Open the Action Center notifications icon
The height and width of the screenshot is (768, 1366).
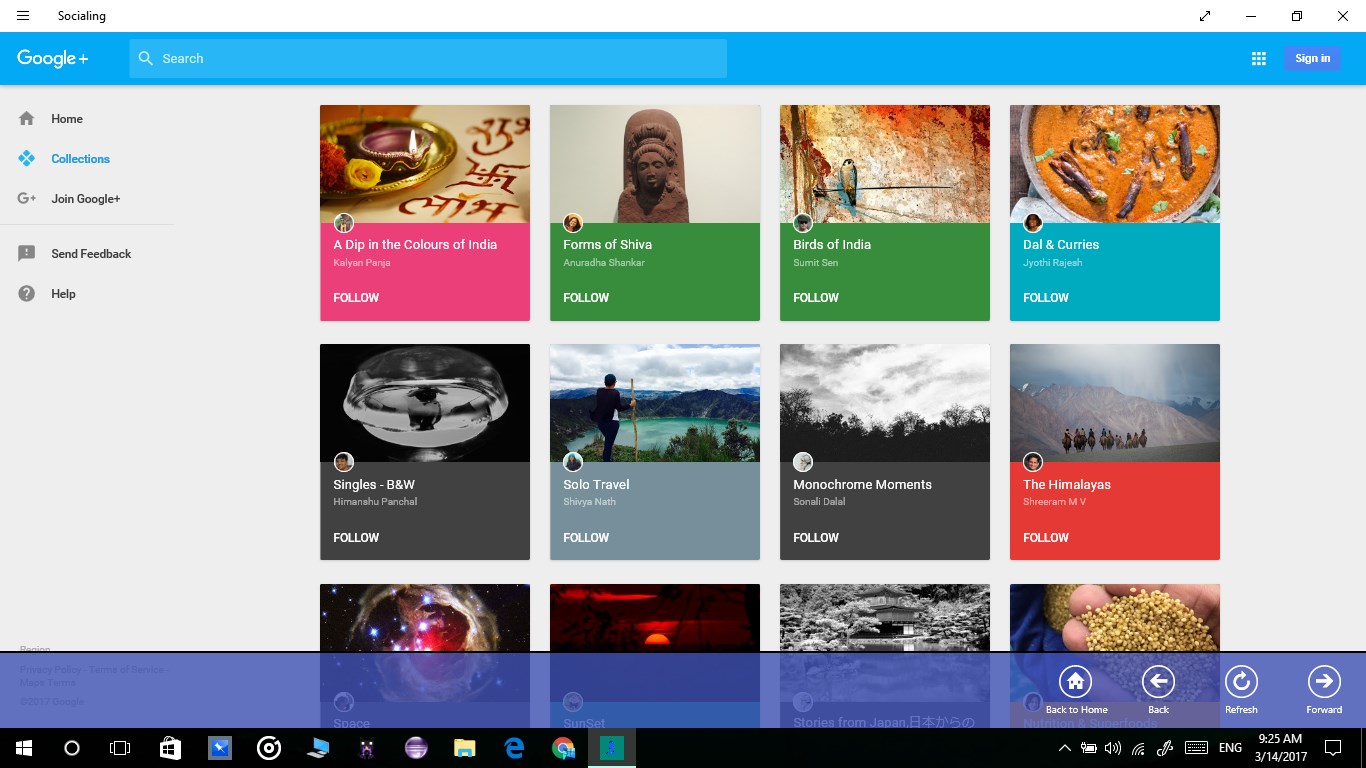[x=1332, y=748]
